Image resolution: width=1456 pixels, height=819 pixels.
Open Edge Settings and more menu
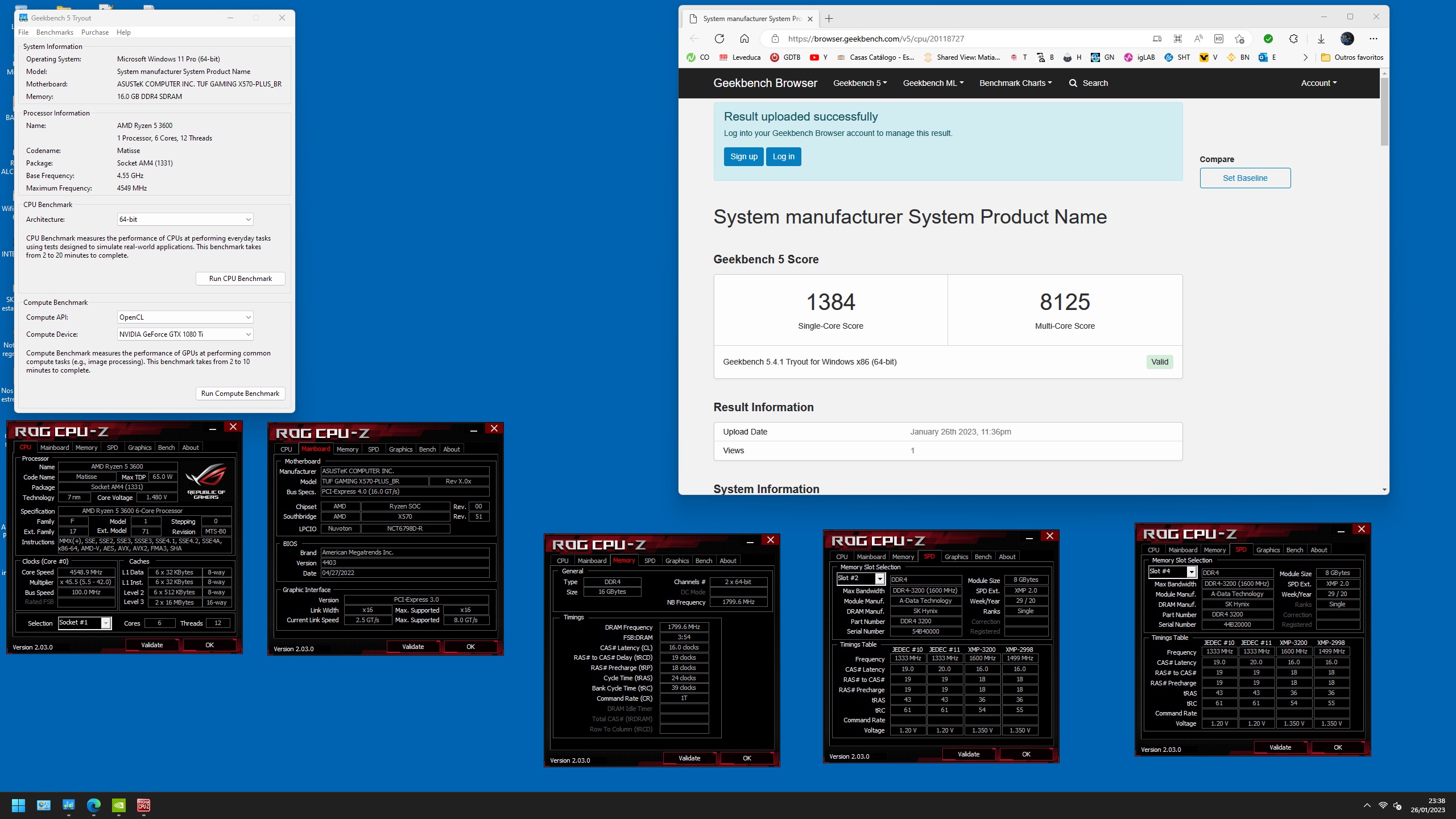coord(1374,39)
